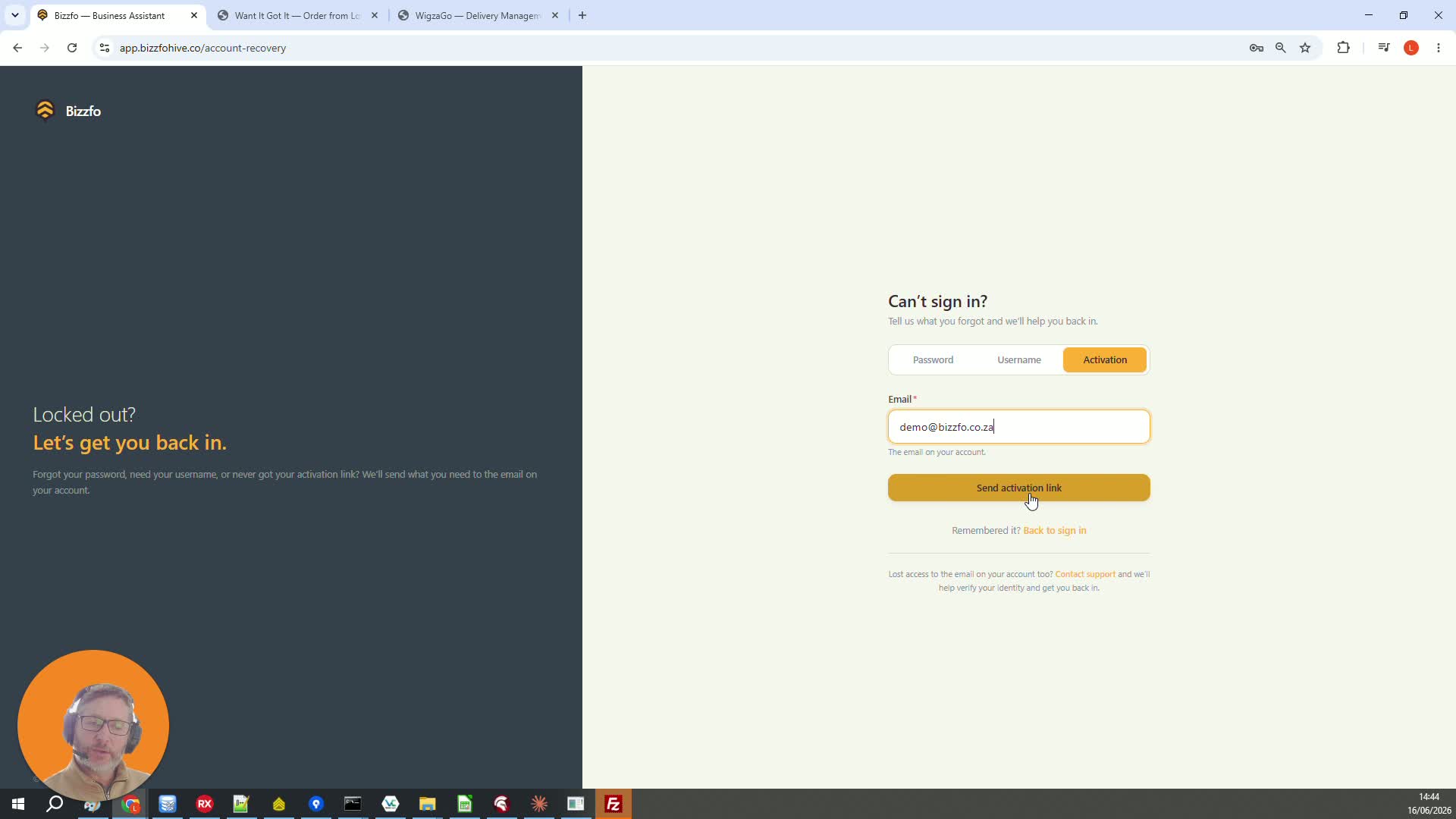Image resolution: width=1456 pixels, height=819 pixels.
Task: Click the Contact support link
Action: [x=1085, y=574]
